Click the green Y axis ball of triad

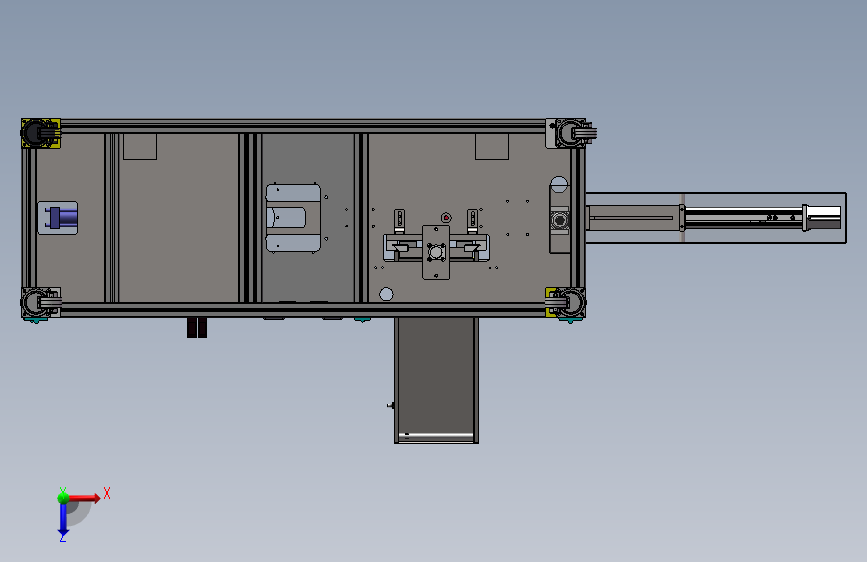[x=63, y=498]
